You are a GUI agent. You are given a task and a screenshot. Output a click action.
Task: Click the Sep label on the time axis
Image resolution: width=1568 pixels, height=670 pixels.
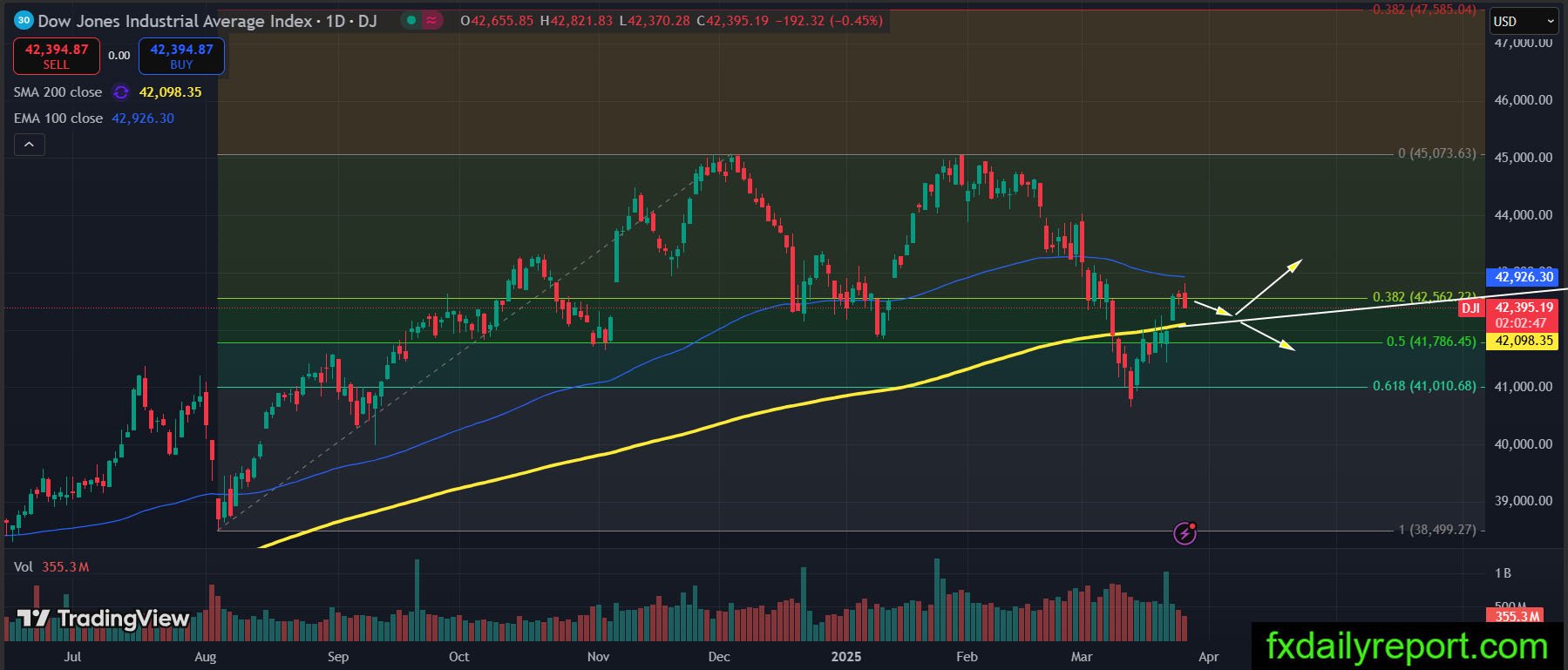tap(337, 656)
